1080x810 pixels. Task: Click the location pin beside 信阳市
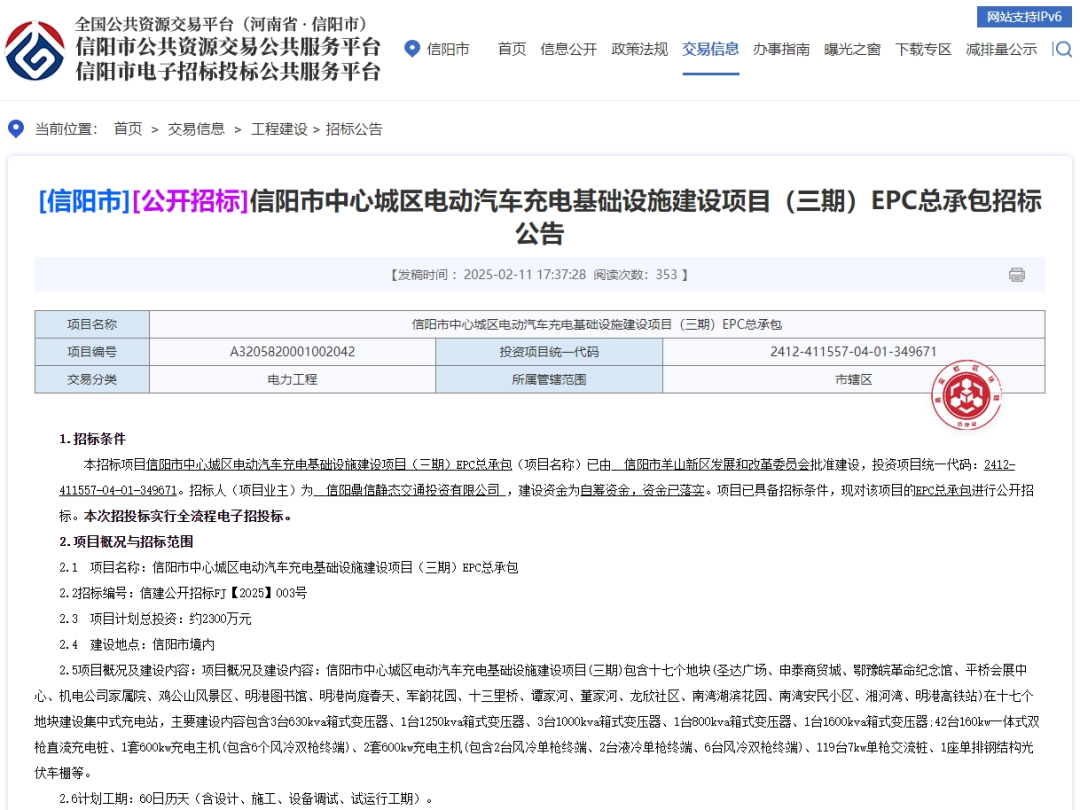click(412, 49)
